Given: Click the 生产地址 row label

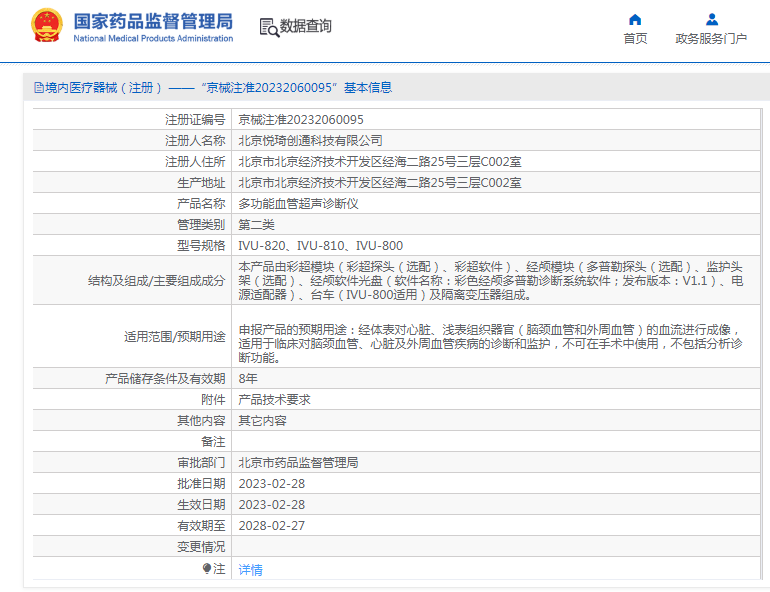Looking at the screenshot, I should click(201, 183).
